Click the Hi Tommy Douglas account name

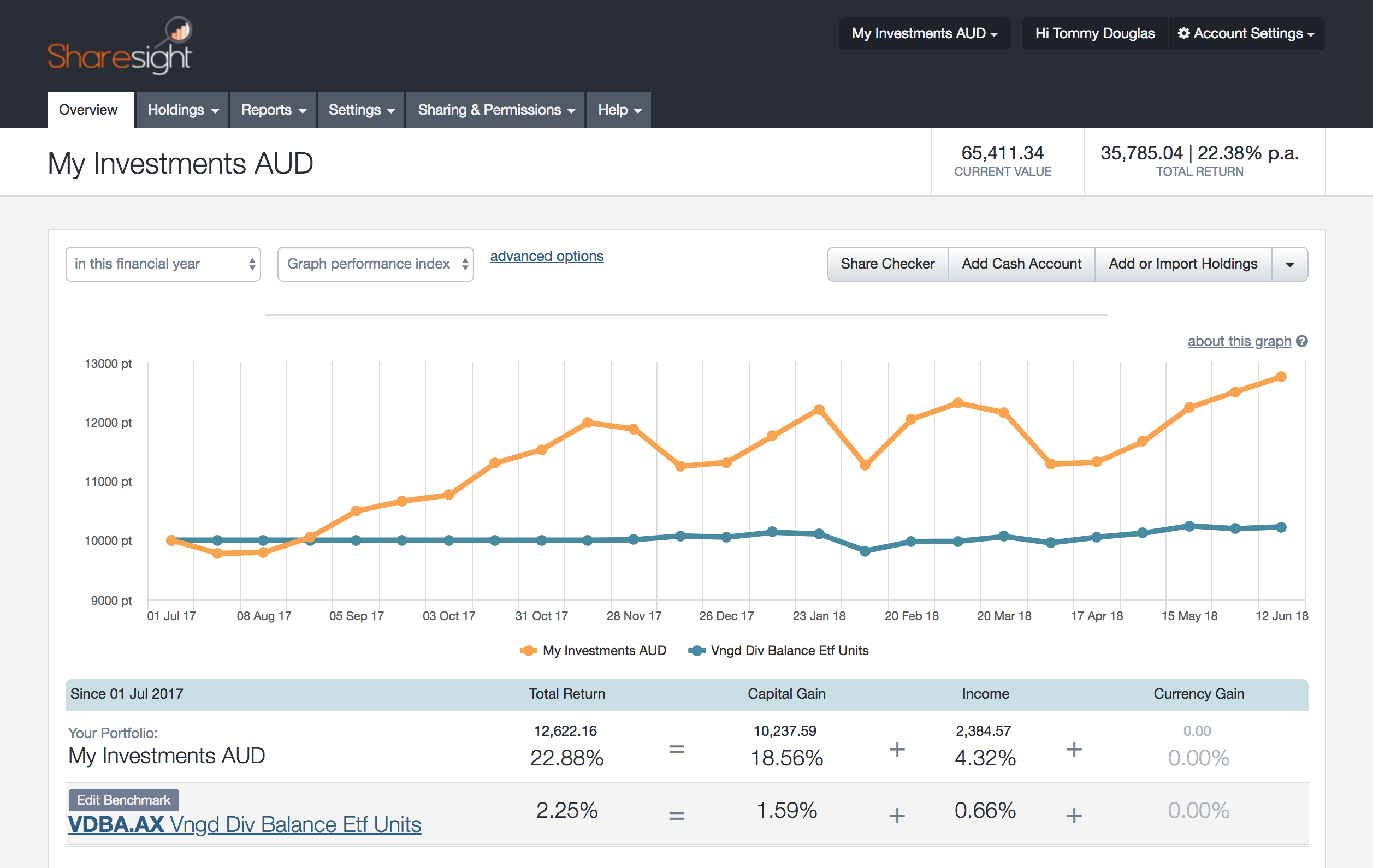[1093, 33]
